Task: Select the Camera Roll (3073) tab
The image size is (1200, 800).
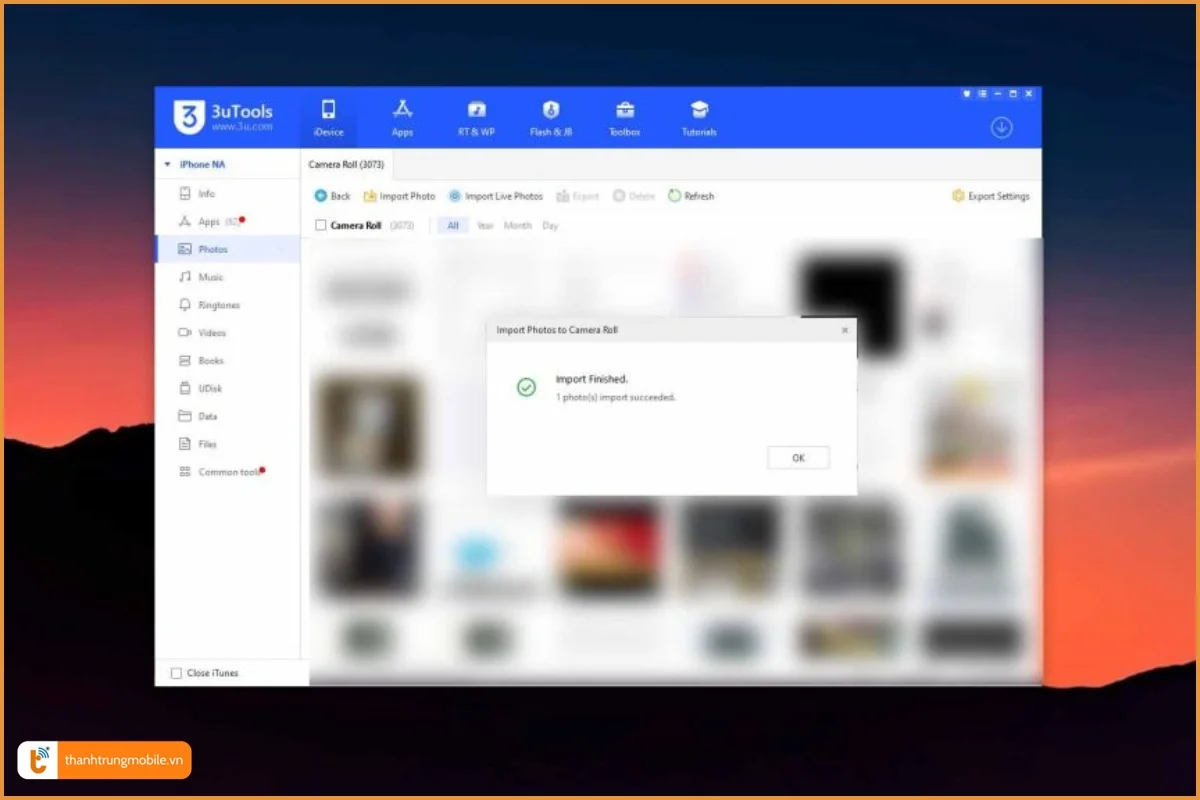Action: 346,164
